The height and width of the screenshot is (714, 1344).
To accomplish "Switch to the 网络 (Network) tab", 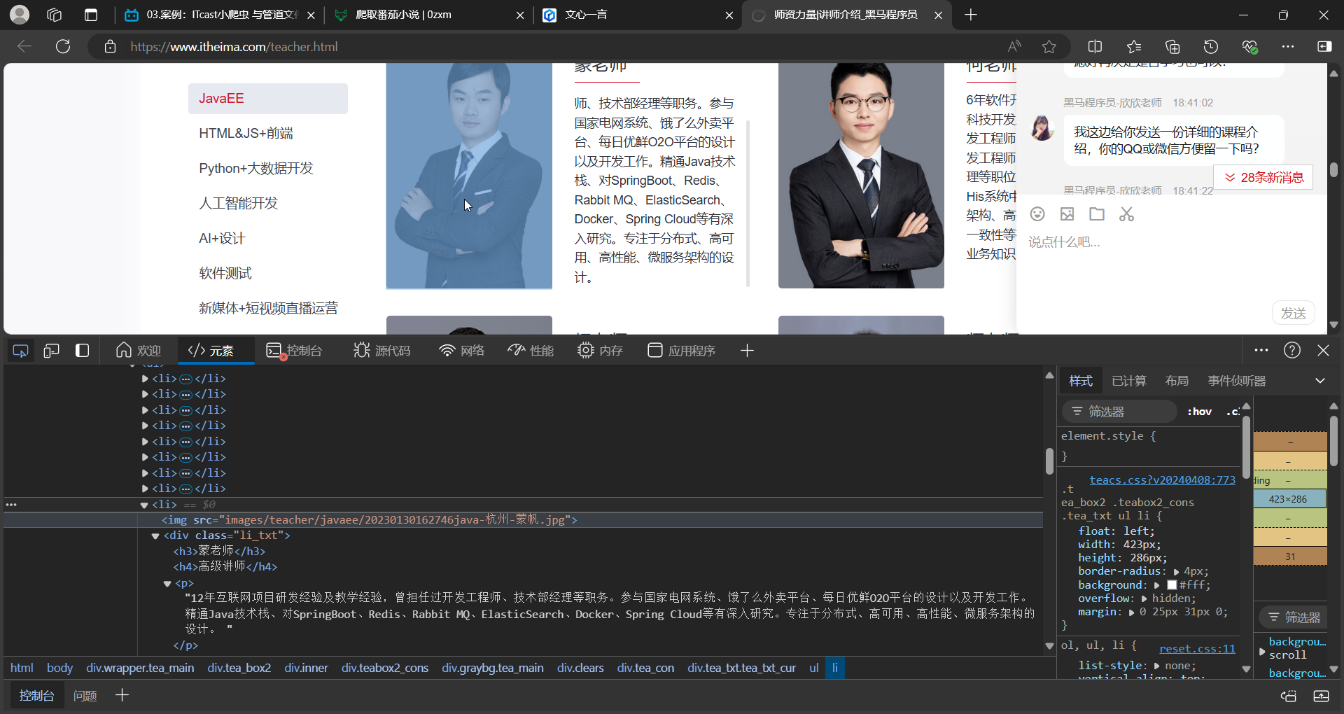I will (x=461, y=350).
